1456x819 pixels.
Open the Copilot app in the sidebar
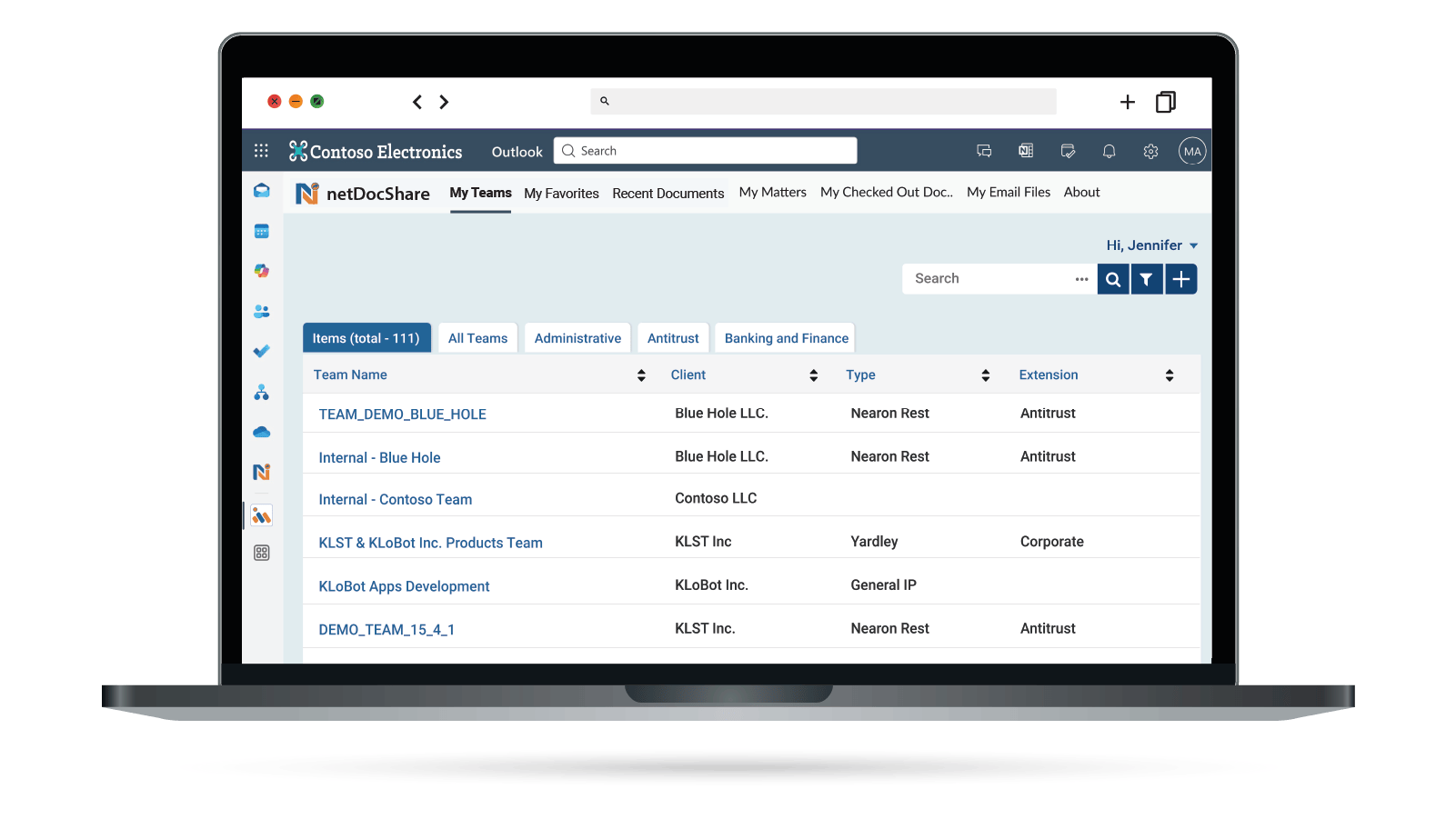pyautogui.click(x=262, y=271)
